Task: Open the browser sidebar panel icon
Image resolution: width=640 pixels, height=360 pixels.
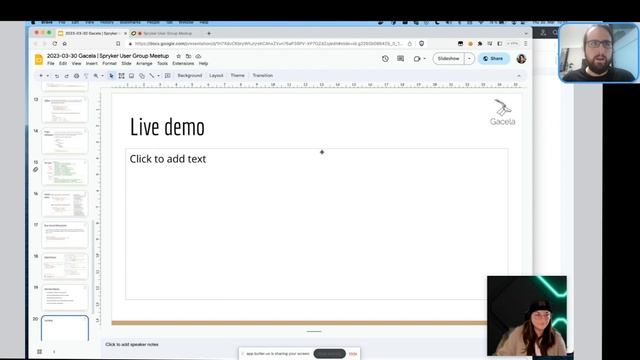Action: point(500,44)
